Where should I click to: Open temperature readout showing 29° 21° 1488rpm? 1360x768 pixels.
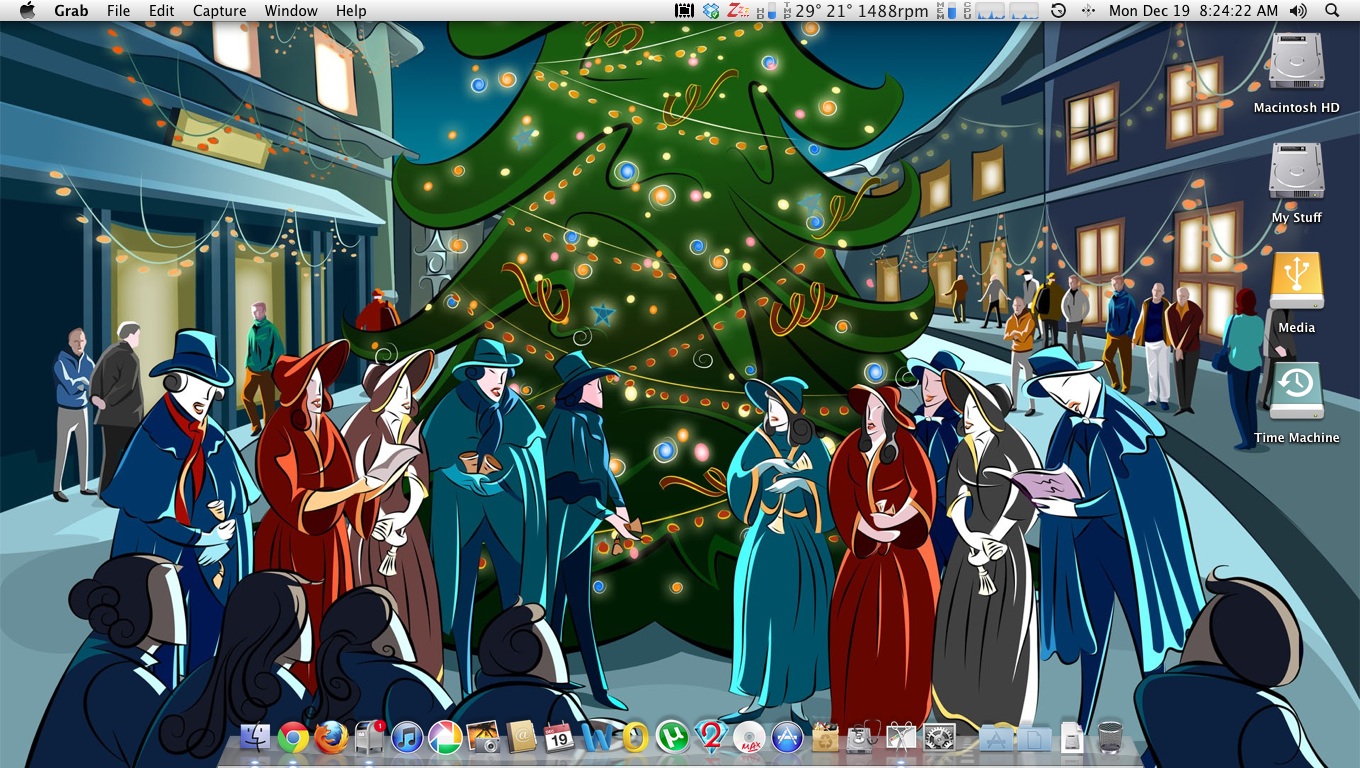click(x=854, y=10)
